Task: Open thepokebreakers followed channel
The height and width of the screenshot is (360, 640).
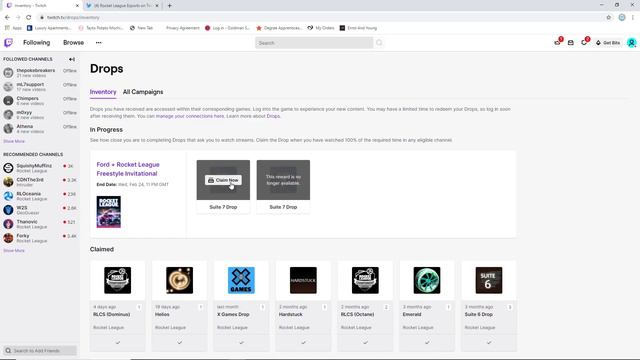Action: point(40,73)
